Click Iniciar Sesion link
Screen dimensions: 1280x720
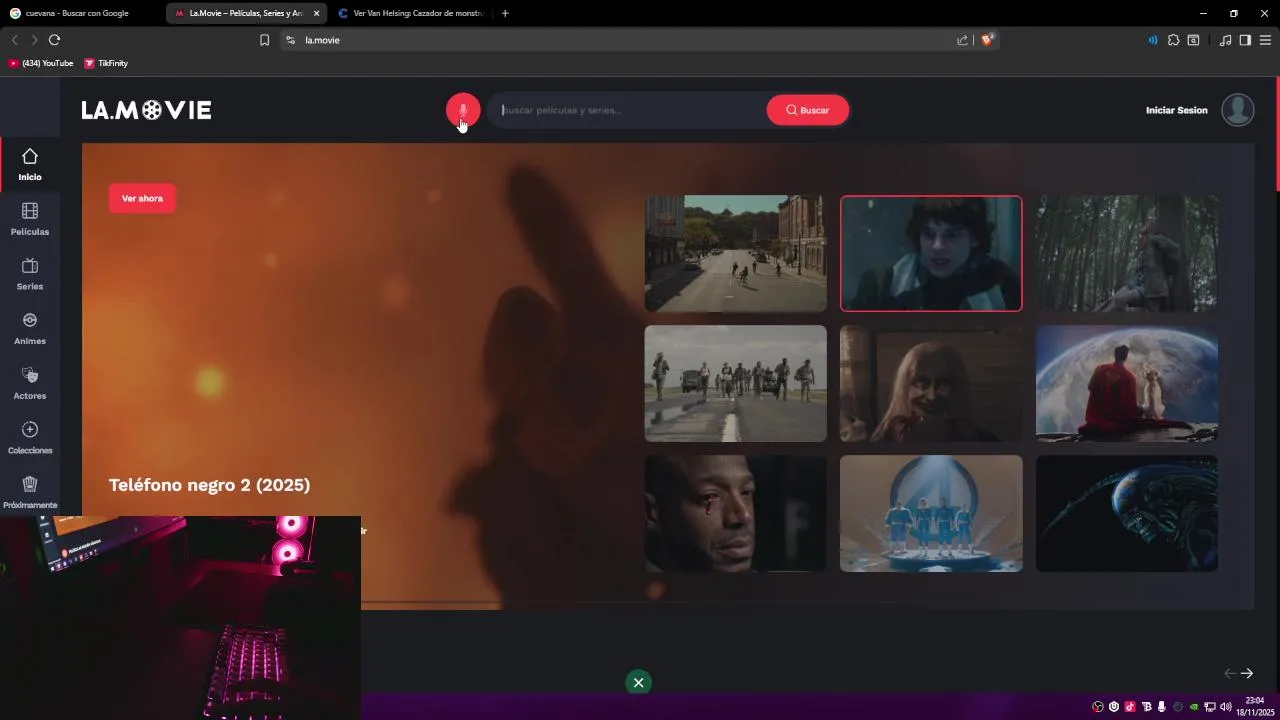click(1177, 110)
